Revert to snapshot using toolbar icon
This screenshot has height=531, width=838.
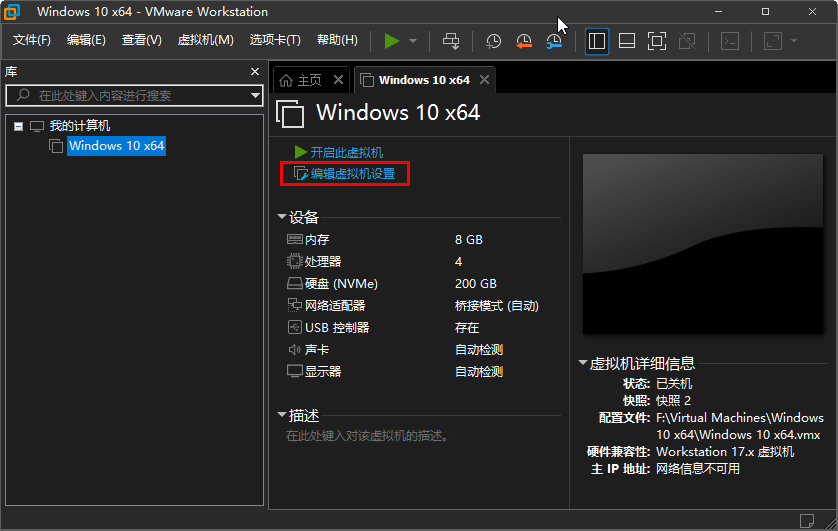pyautogui.click(x=524, y=41)
